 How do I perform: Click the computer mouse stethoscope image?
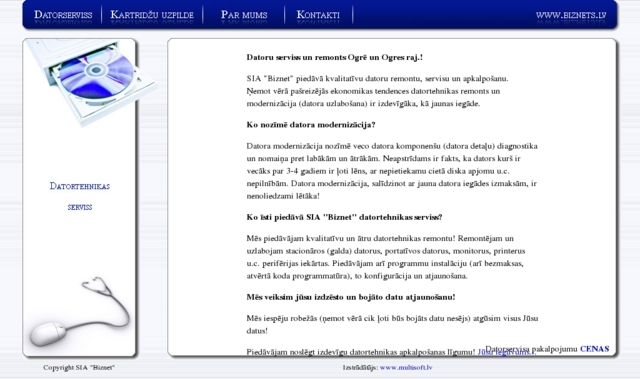point(80,312)
